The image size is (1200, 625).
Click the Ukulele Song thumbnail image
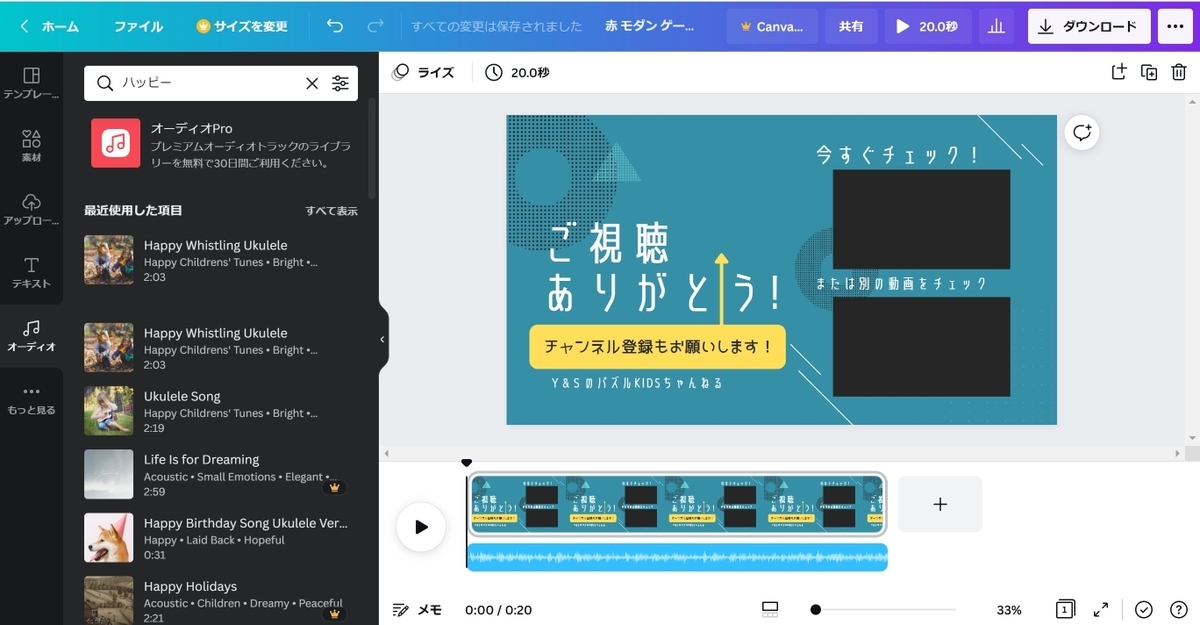coord(109,411)
